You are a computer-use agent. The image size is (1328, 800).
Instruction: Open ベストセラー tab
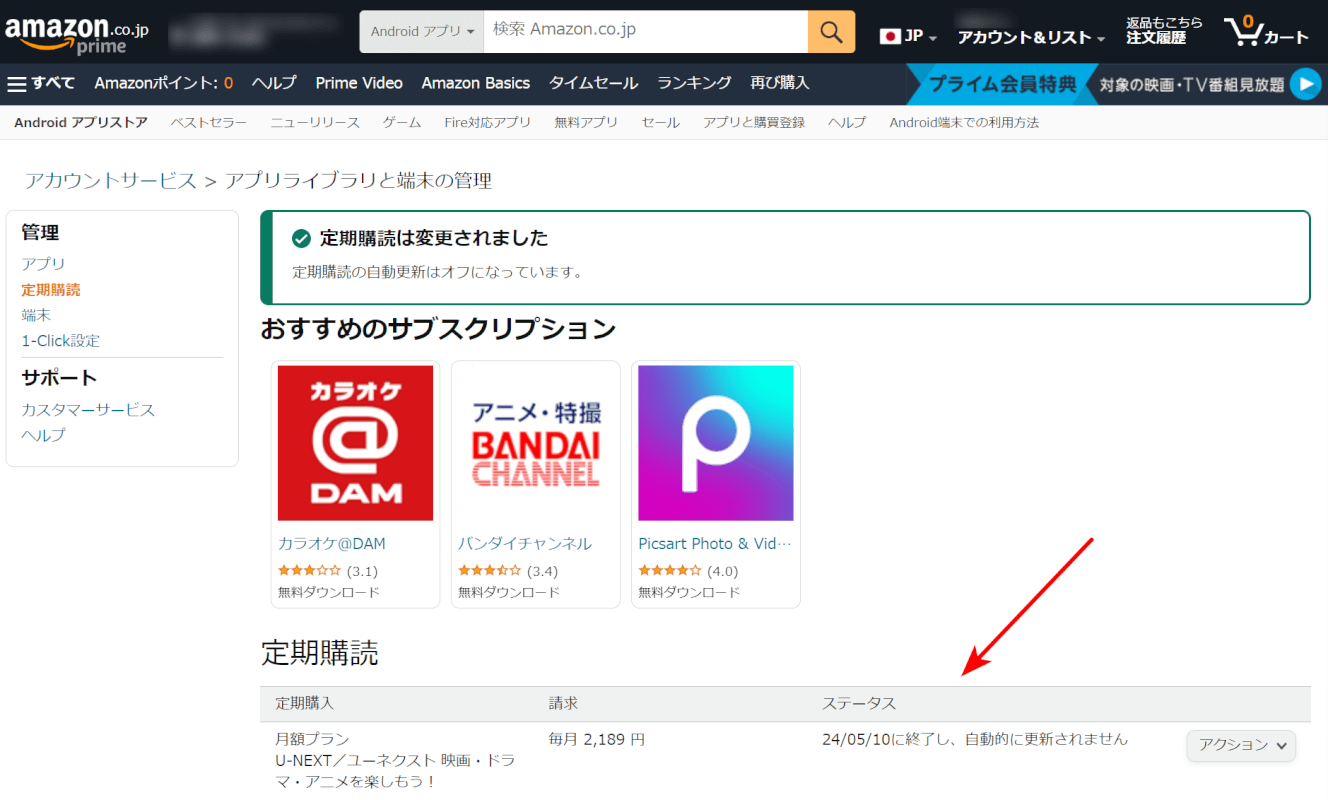209,122
